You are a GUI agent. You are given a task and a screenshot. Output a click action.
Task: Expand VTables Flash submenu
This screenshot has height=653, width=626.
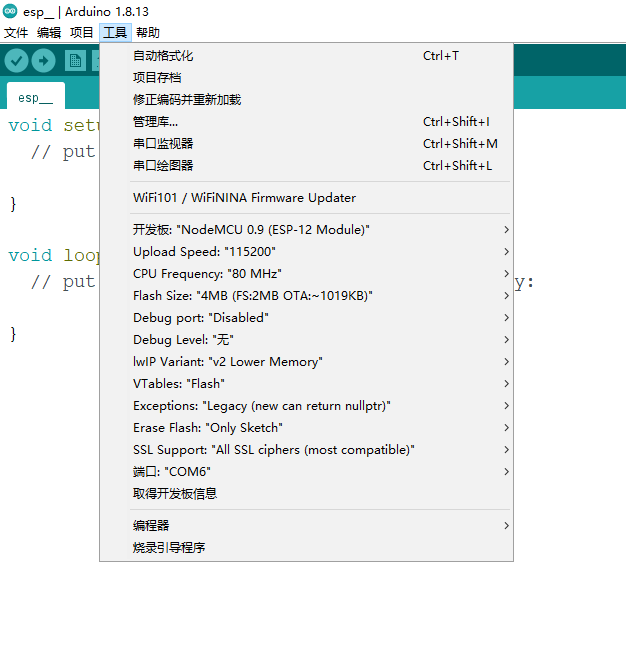click(x=306, y=384)
